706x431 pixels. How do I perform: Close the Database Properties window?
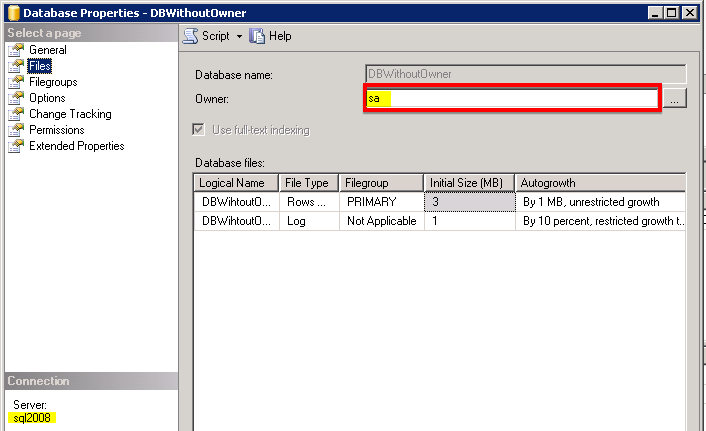(x=689, y=13)
